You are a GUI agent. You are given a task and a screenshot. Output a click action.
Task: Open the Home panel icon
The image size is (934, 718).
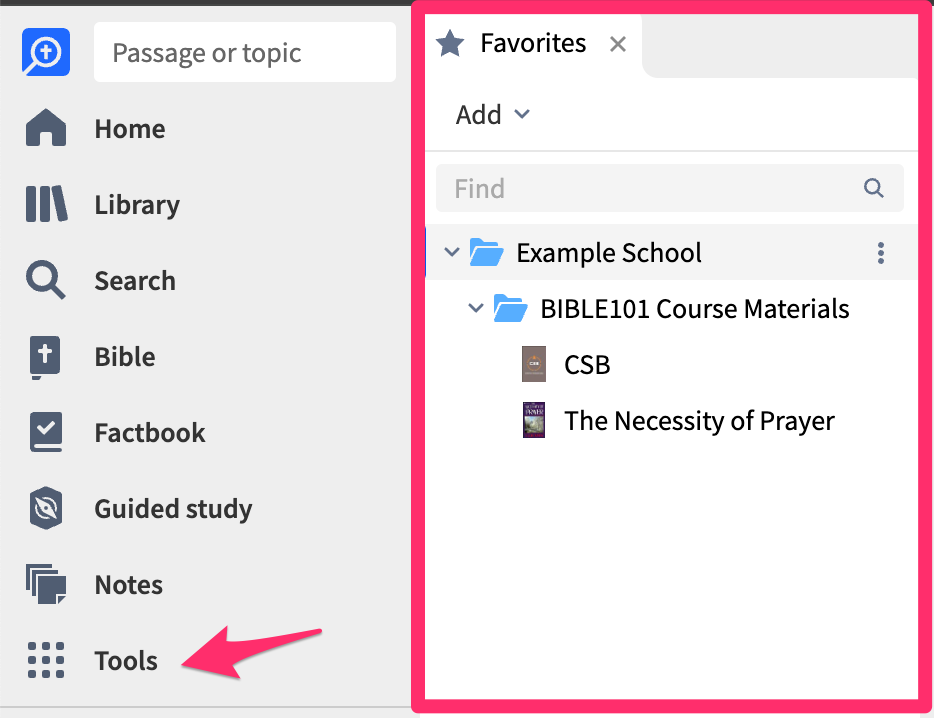pos(45,128)
